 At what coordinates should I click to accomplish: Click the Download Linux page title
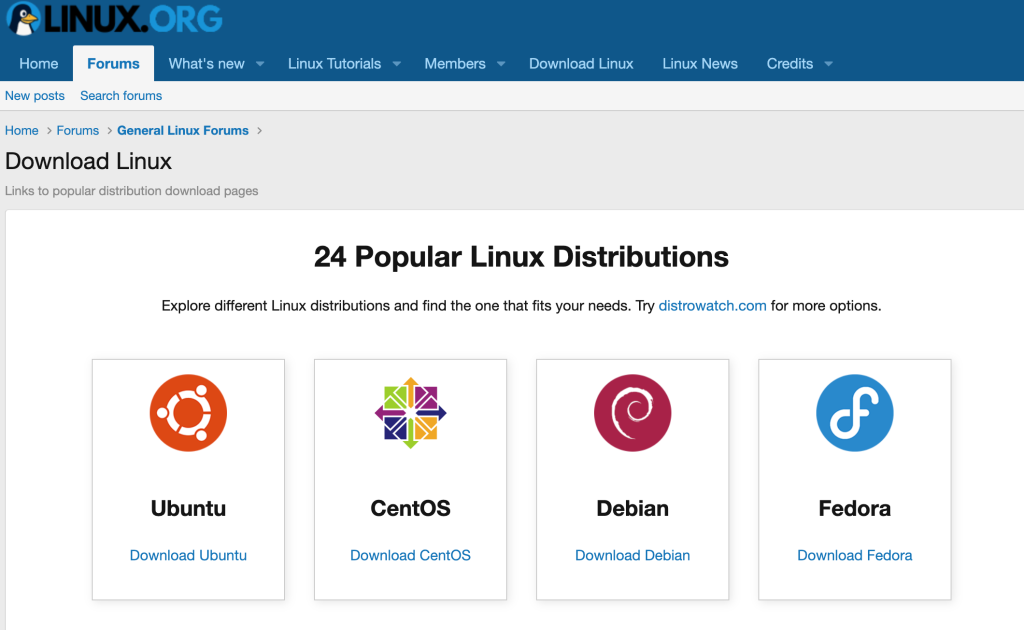pos(88,161)
